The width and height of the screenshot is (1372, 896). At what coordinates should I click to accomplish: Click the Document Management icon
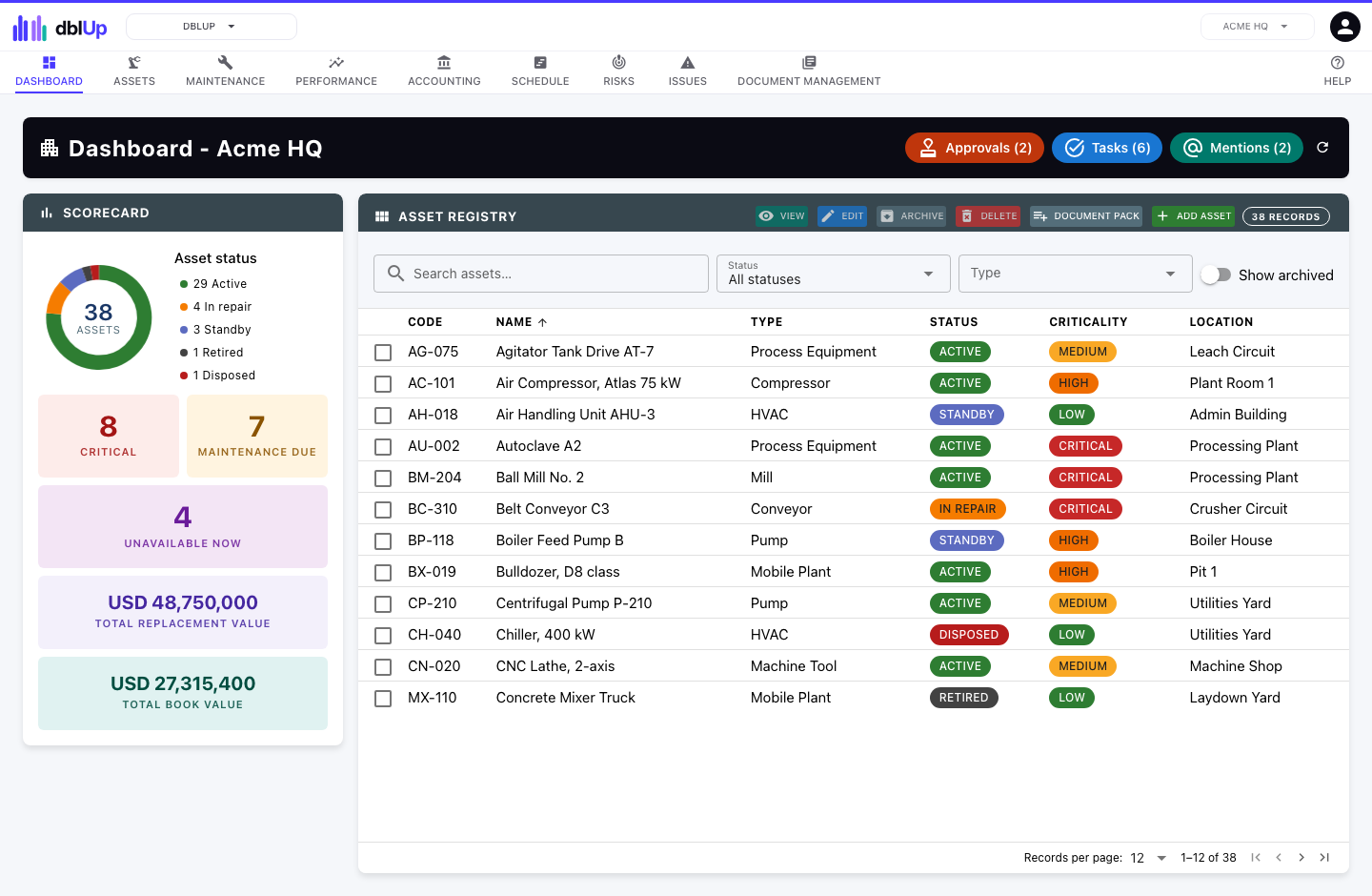coord(809,63)
